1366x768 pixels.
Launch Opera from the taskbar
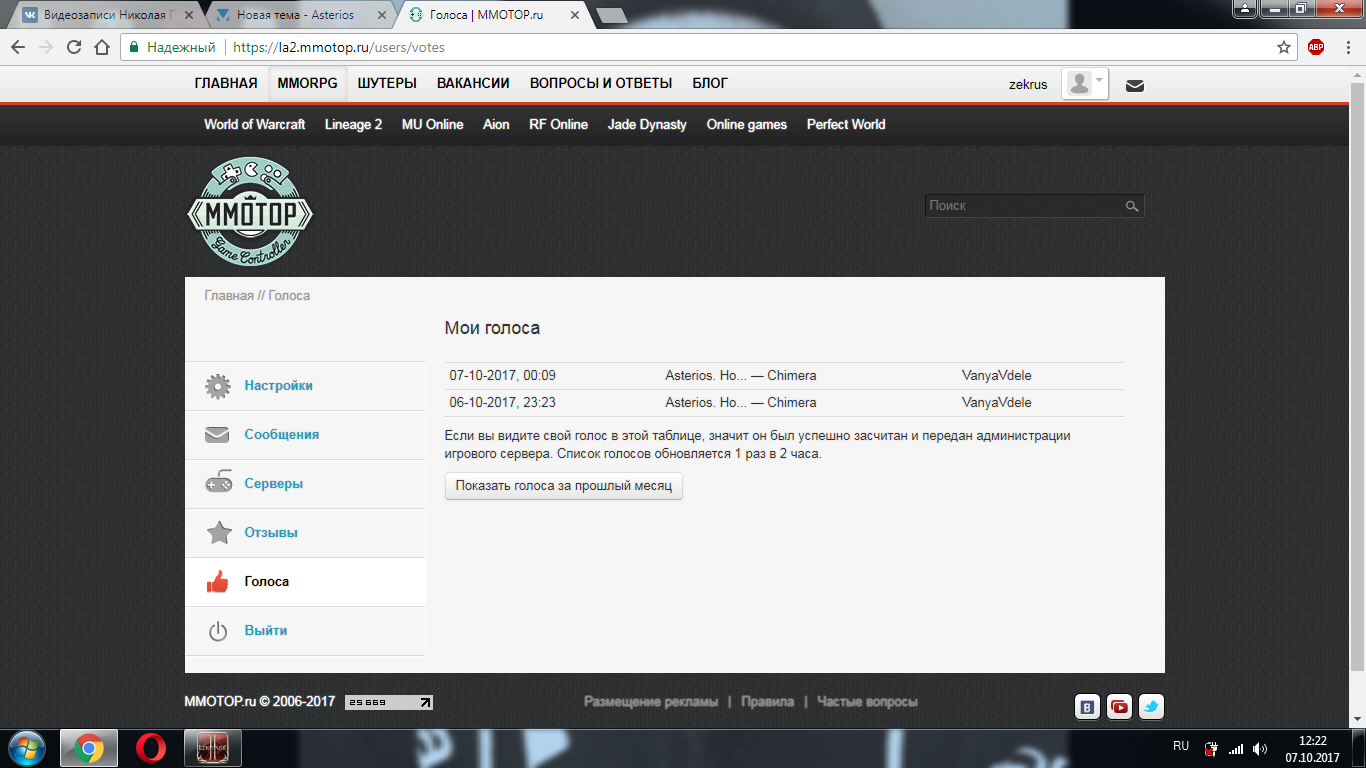click(151, 748)
